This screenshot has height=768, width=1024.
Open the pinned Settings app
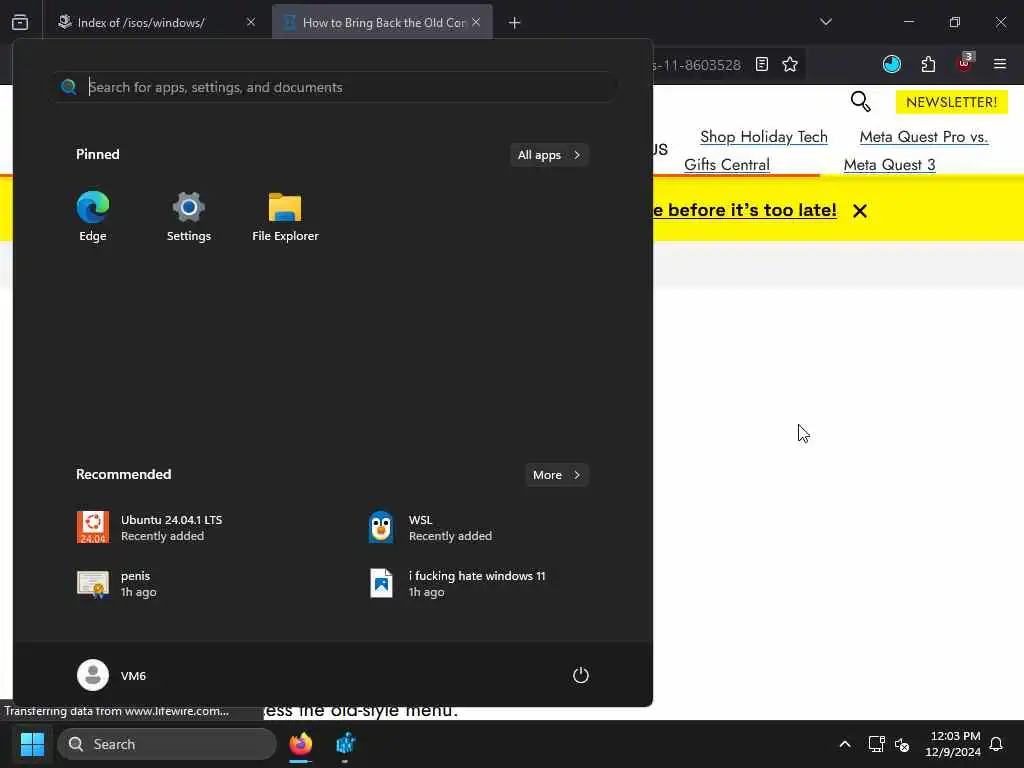tap(189, 216)
